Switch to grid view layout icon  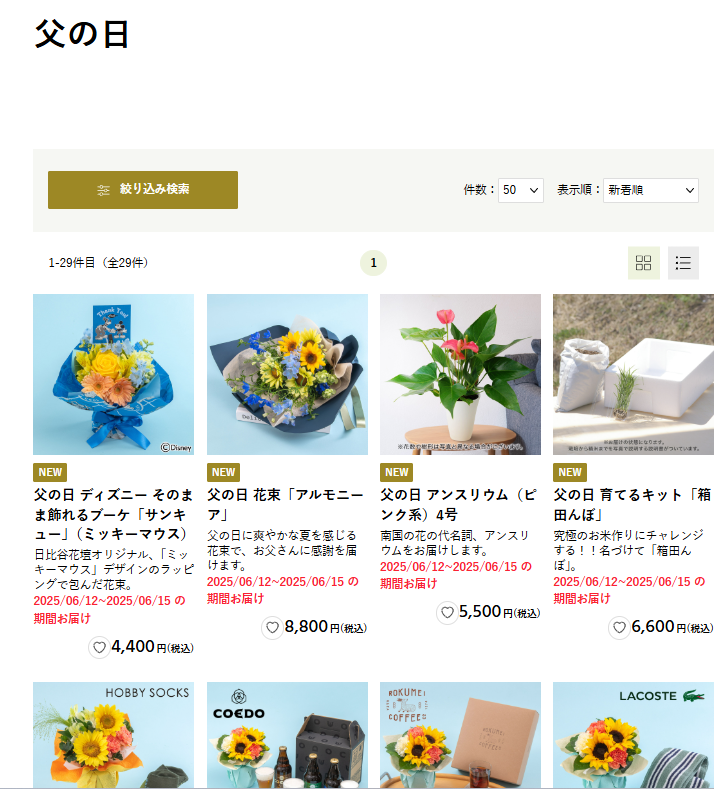coord(644,263)
